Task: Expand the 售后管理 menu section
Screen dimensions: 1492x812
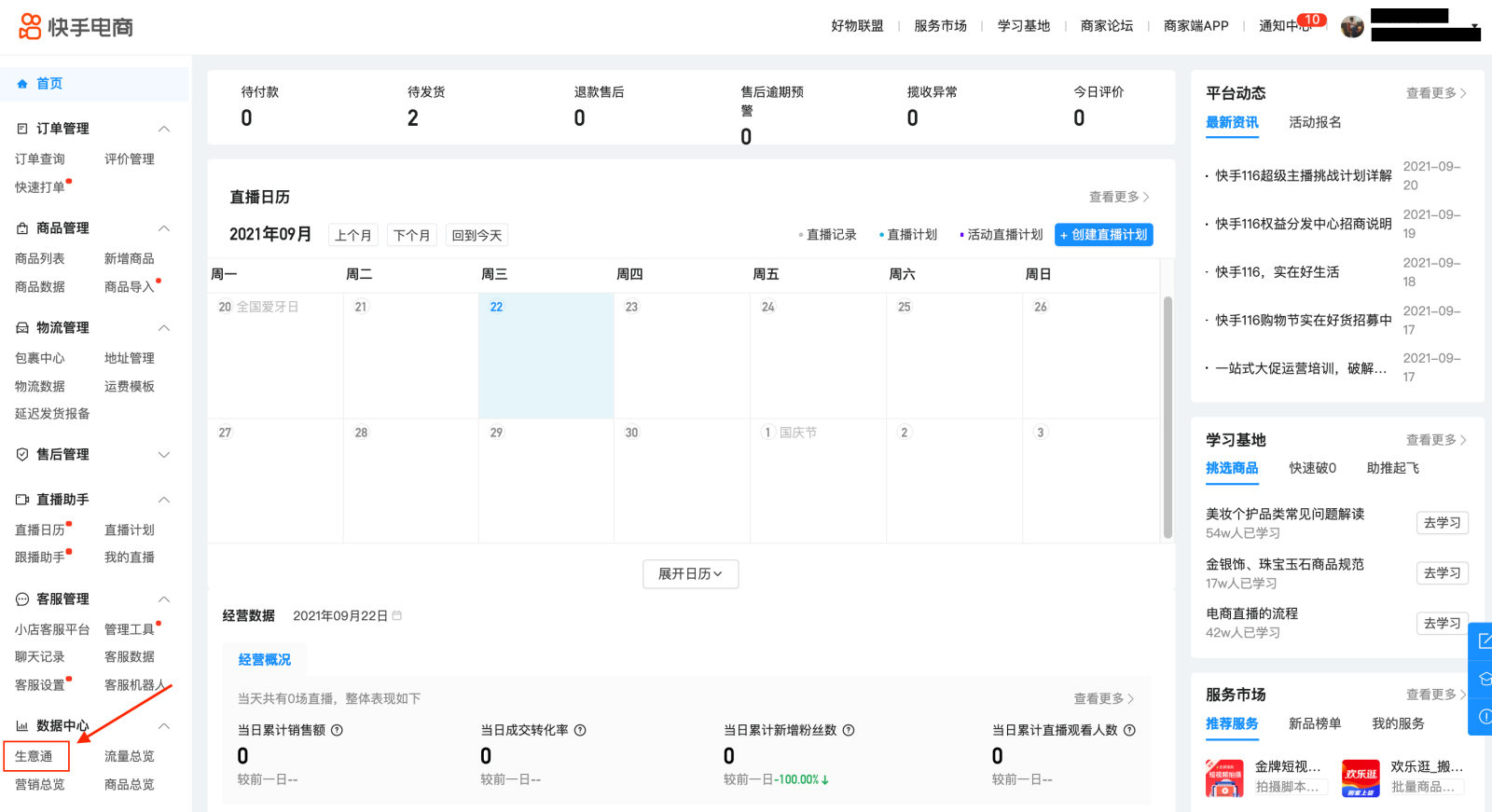Action: point(164,455)
